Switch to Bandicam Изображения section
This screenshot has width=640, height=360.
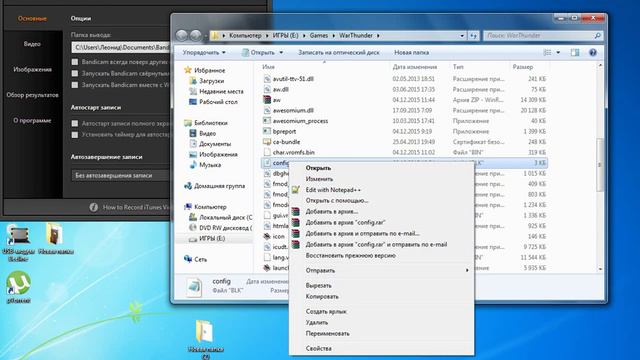[32, 69]
